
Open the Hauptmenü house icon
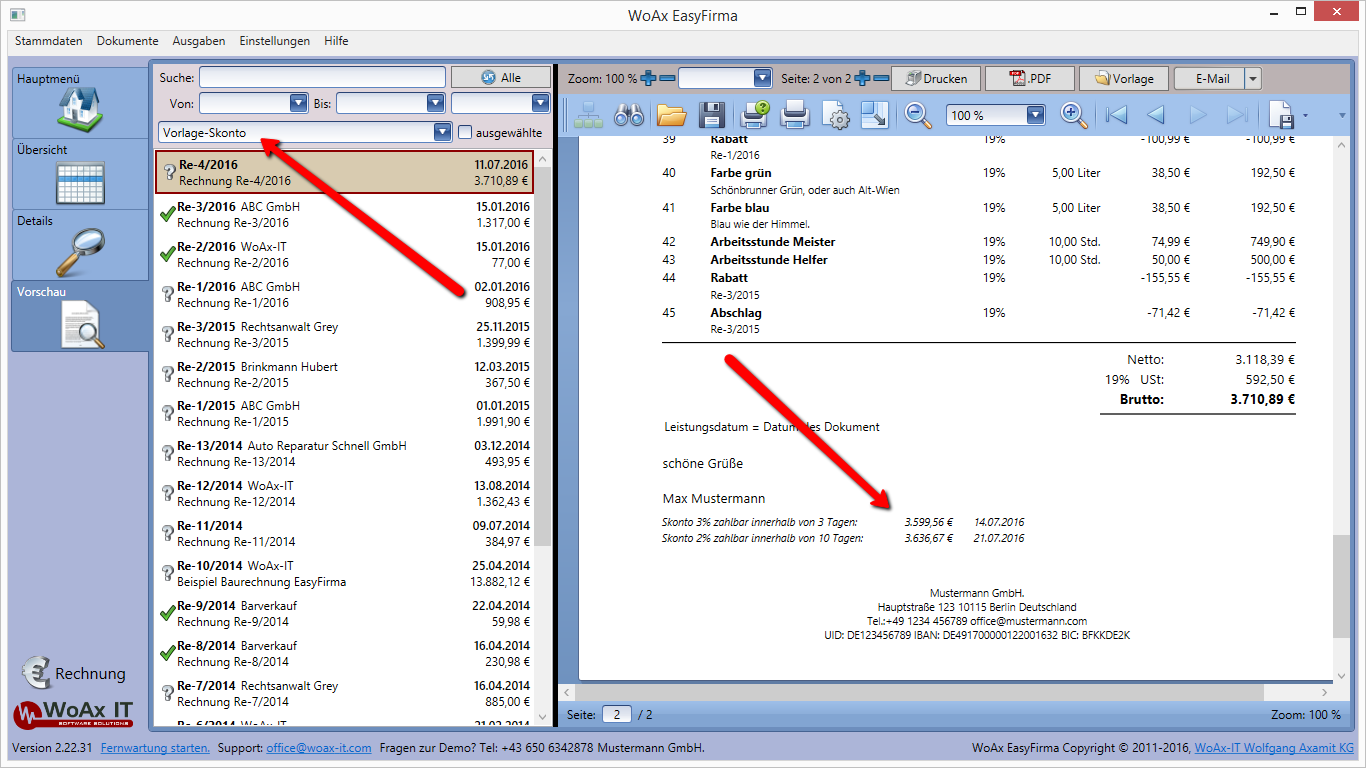78,108
